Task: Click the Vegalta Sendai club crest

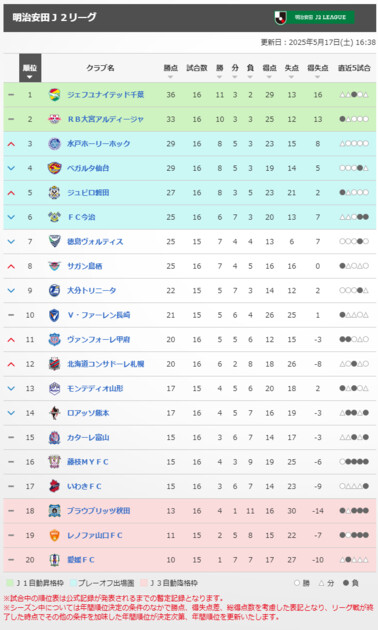Action: (x=54, y=168)
